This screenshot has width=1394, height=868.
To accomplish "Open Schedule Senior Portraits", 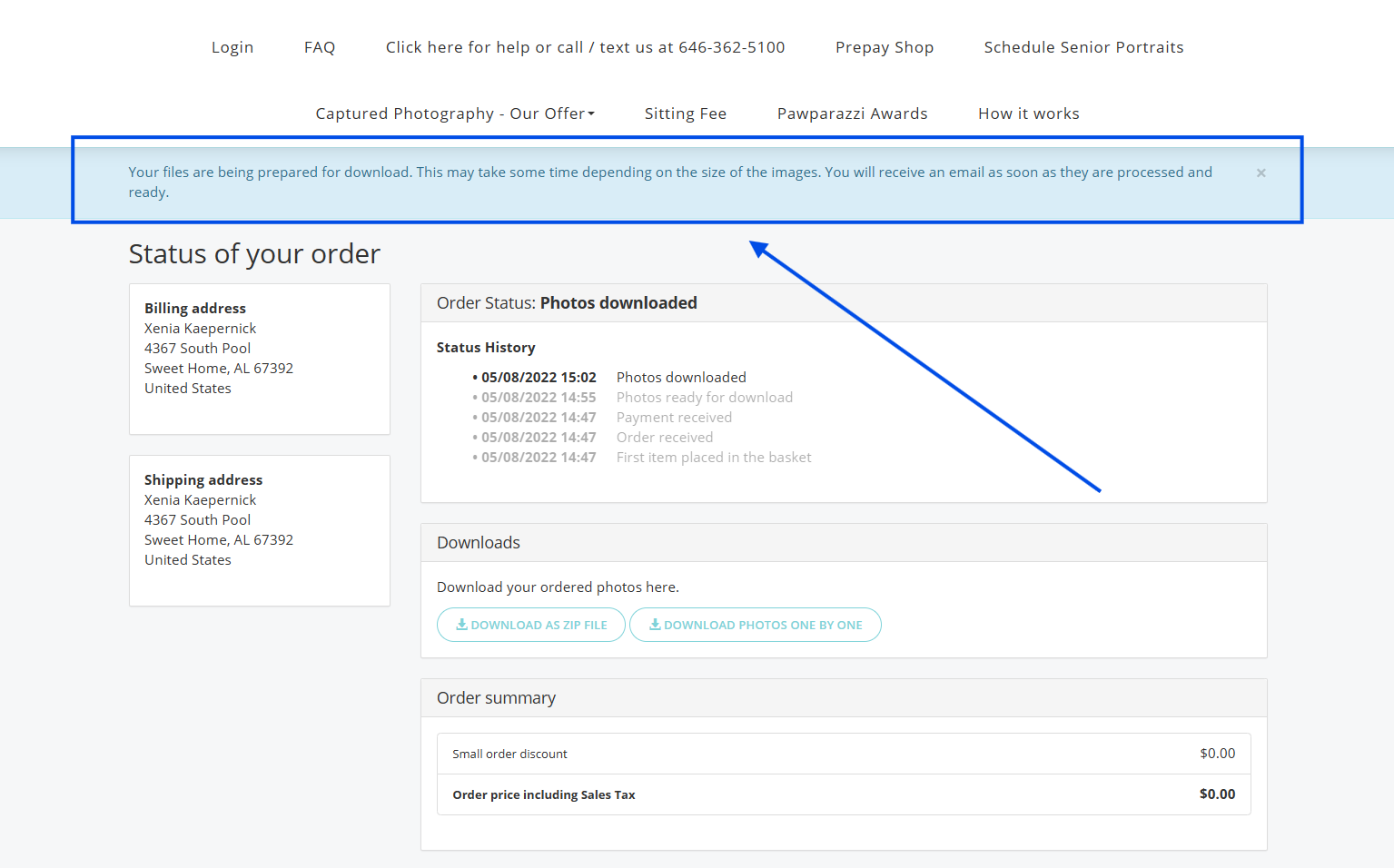I will [x=1083, y=47].
